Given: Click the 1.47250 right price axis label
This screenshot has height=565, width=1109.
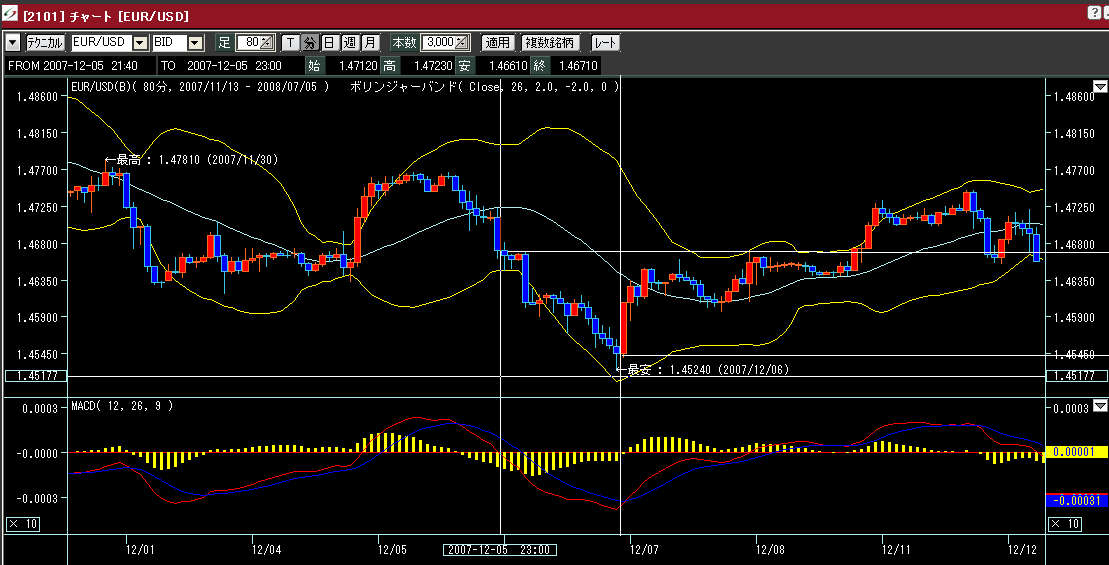Looking at the screenshot, I should click(x=1074, y=207).
